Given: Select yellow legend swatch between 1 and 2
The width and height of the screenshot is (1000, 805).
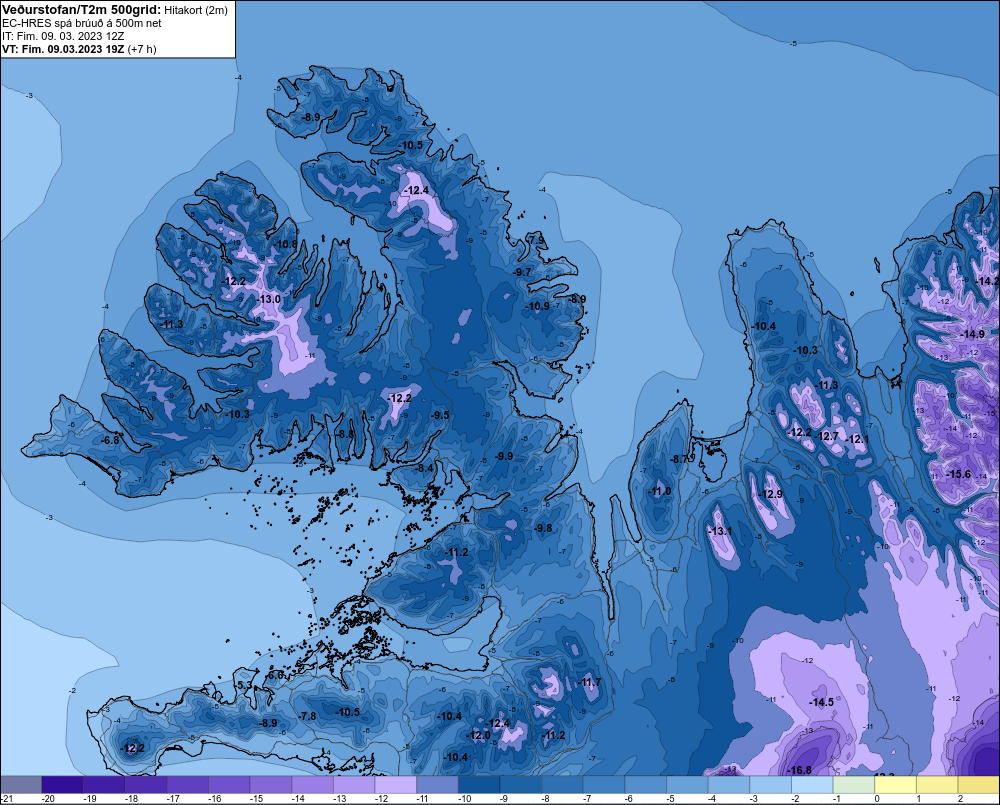Looking at the screenshot, I should (938, 784).
